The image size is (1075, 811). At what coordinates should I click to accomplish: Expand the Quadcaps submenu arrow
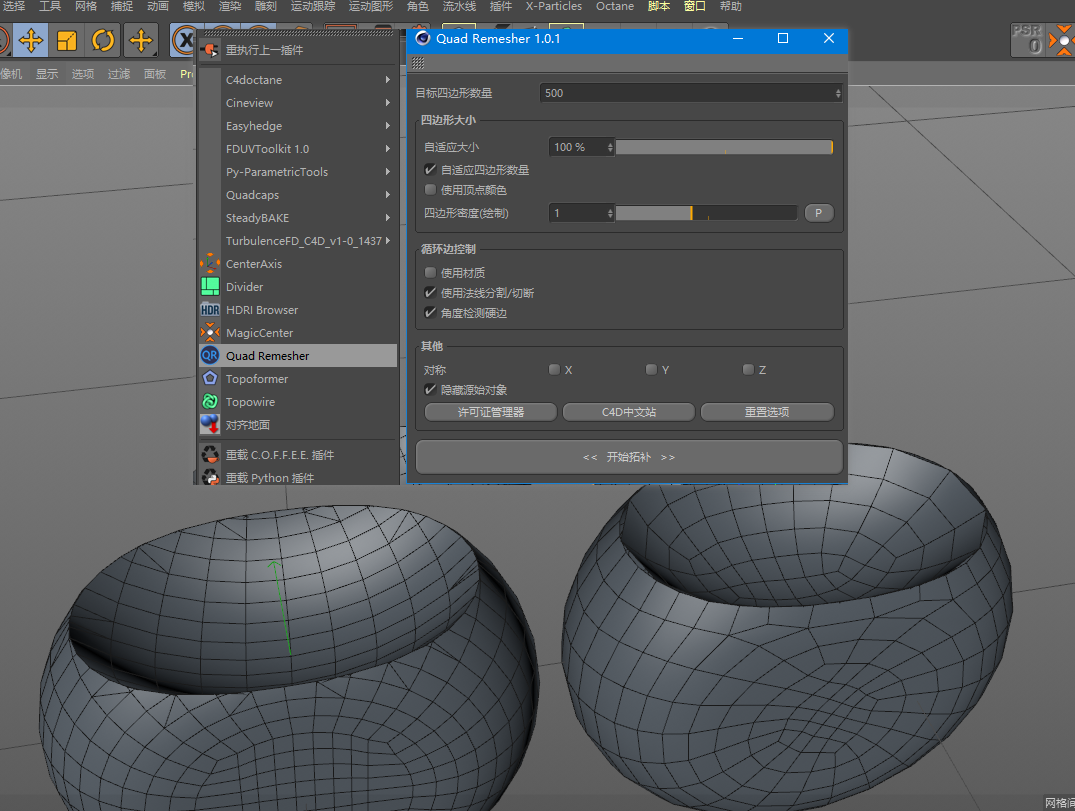[388, 195]
